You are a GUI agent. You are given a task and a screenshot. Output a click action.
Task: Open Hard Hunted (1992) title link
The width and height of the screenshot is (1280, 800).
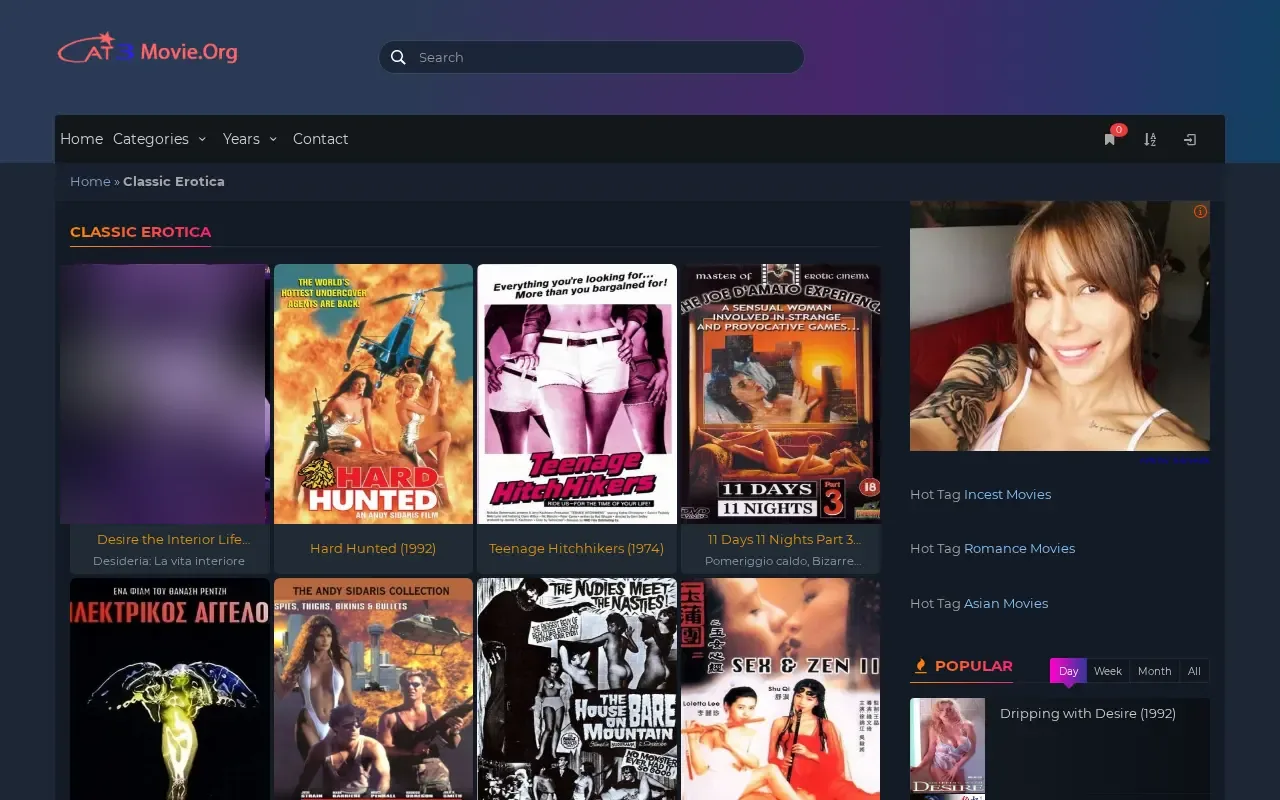373,548
